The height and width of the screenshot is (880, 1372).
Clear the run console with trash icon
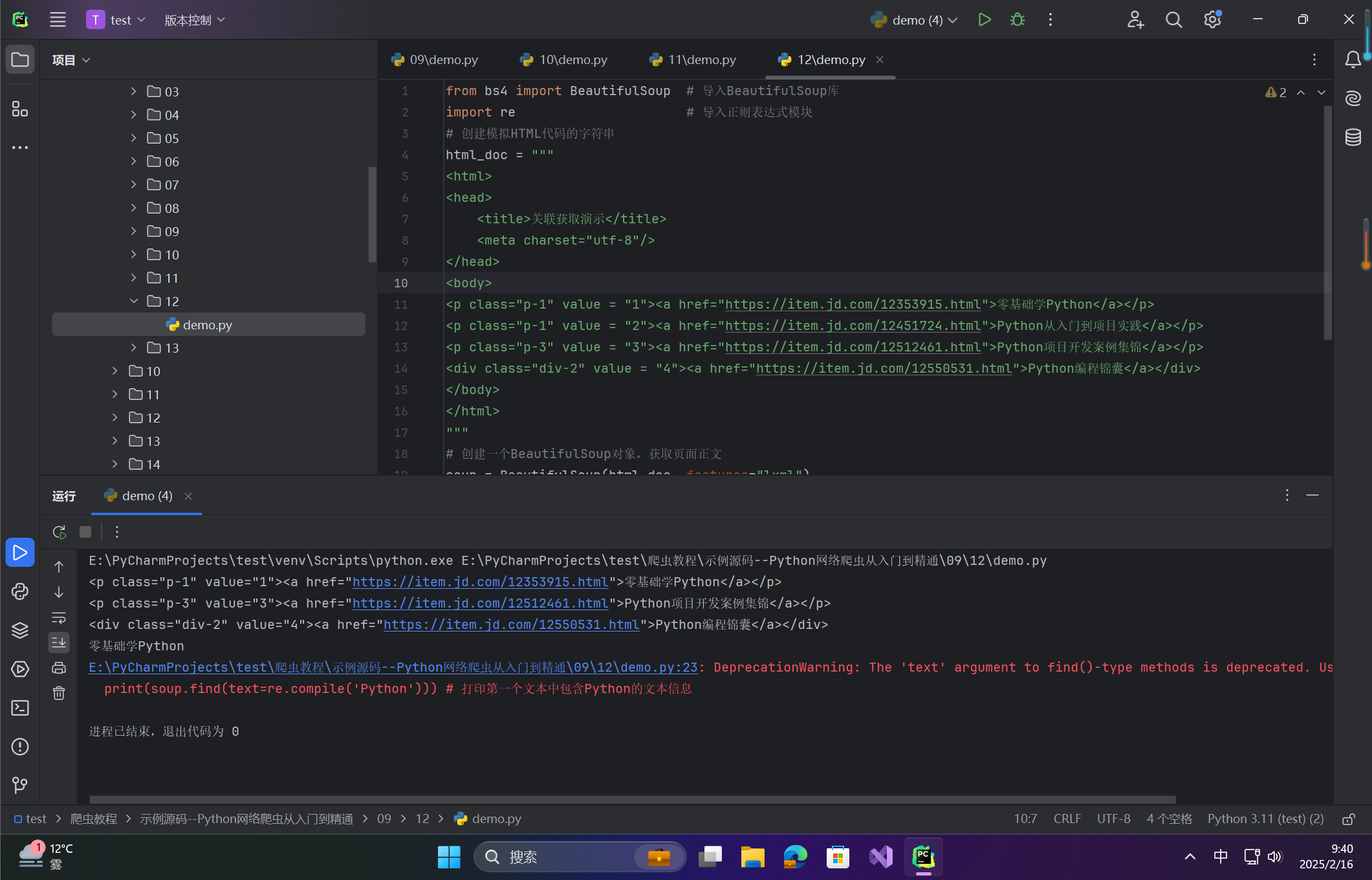coord(59,694)
